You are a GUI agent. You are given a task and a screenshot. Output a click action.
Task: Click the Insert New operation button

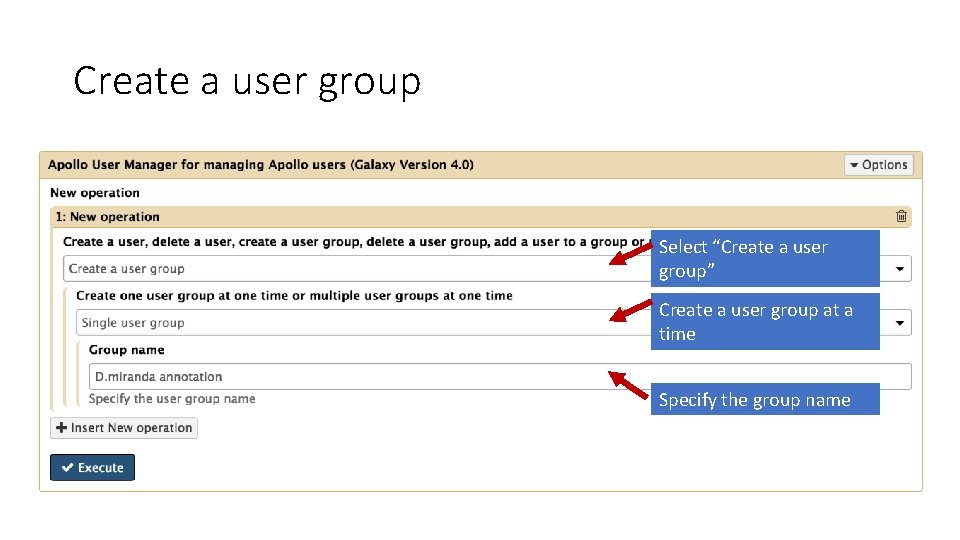[124, 427]
